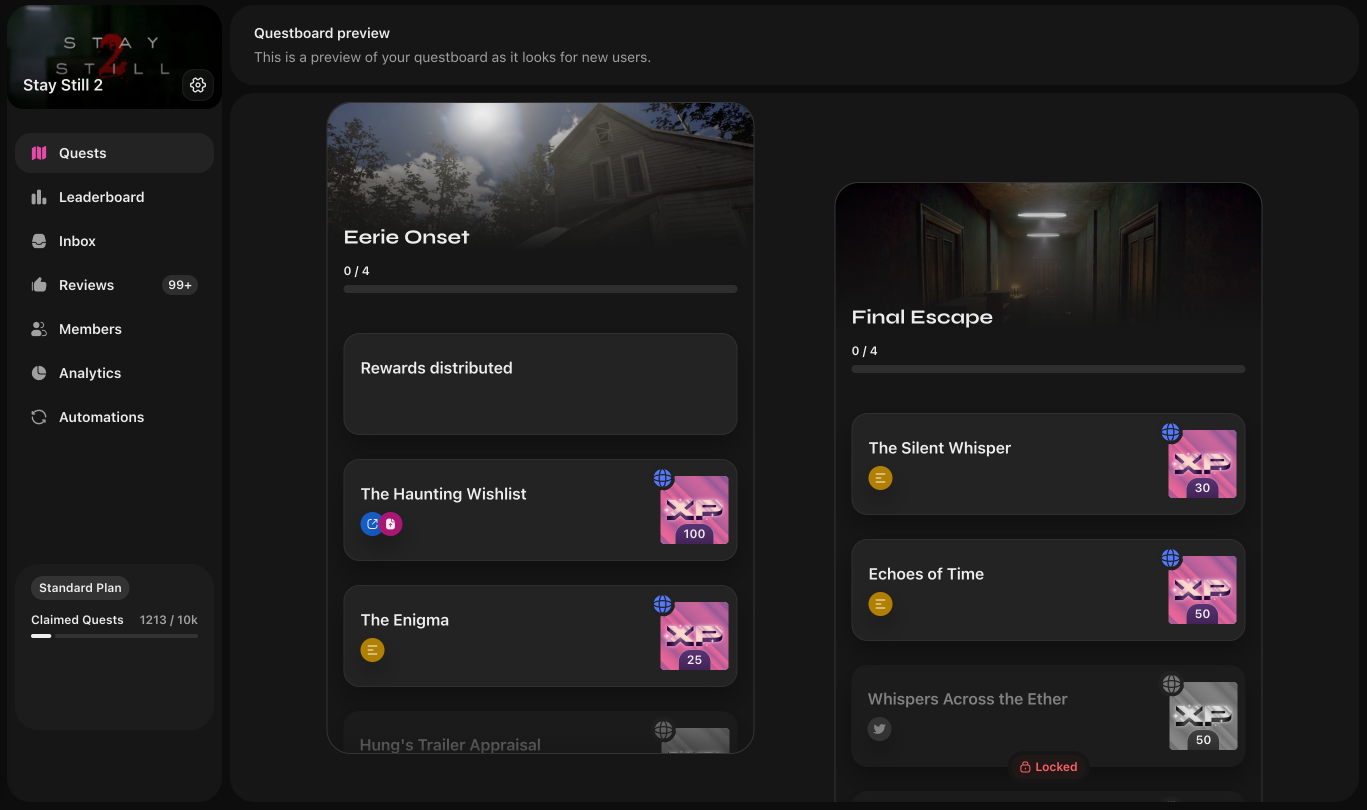Click the Members people icon
Image resolution: width=1367 pixels, height=810 pixels.
39,329
